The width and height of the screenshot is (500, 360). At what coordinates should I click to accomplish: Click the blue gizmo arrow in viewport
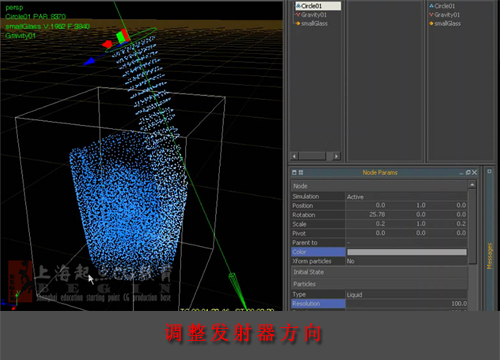tap(89, 62)
